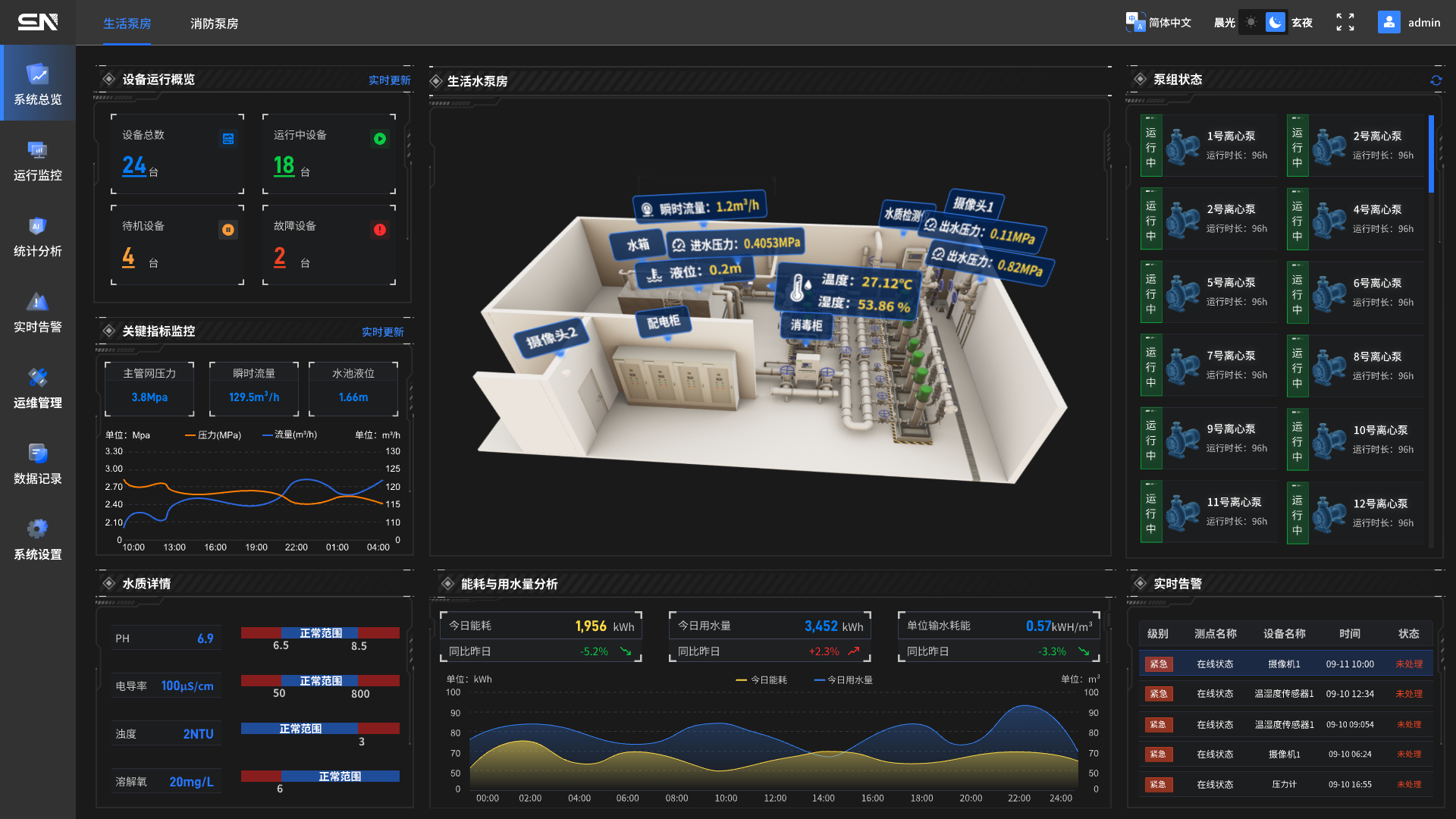Toggle 今日用水量 series in chart legend
The image size is (1456, 819).
843,680
